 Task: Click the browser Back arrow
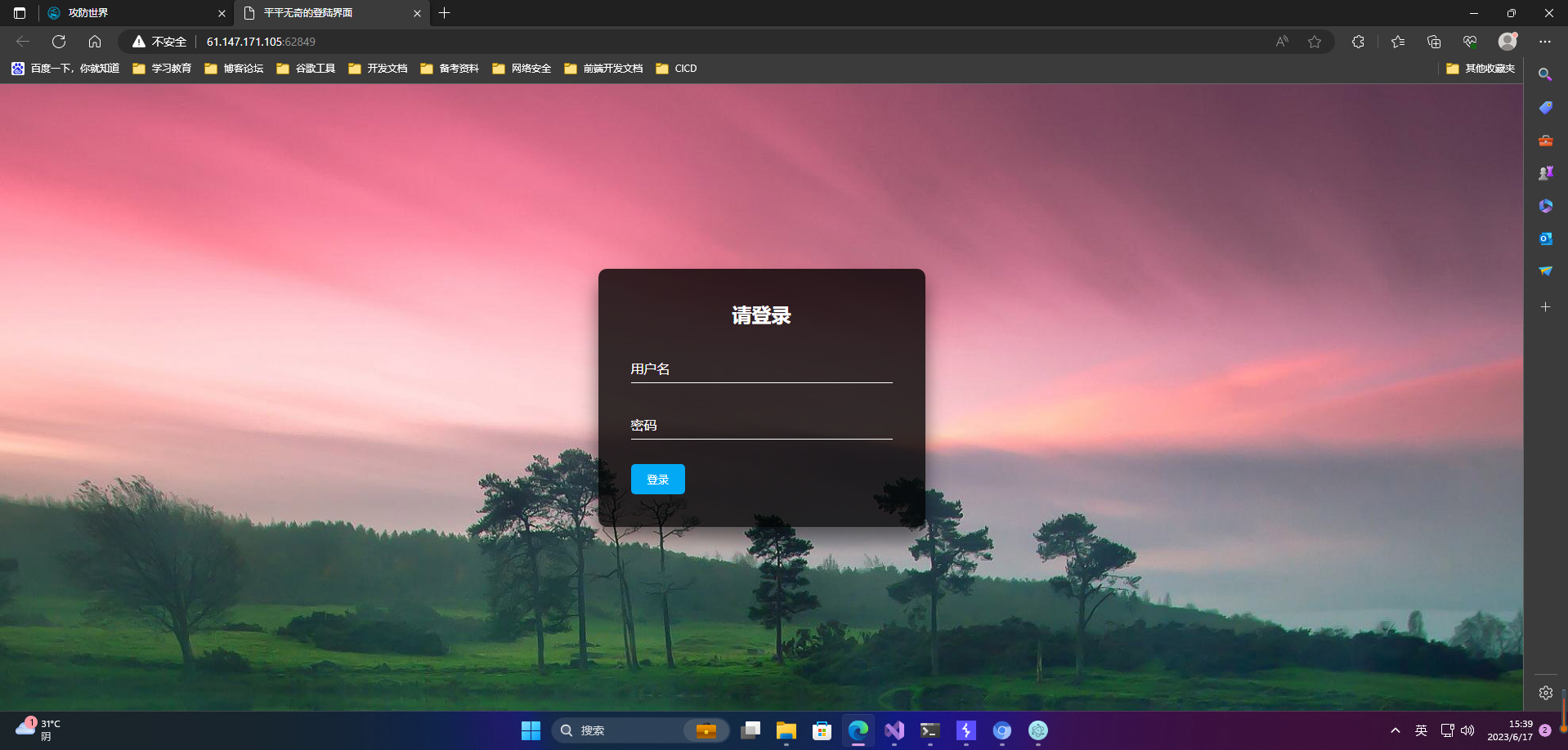point(23,42)
